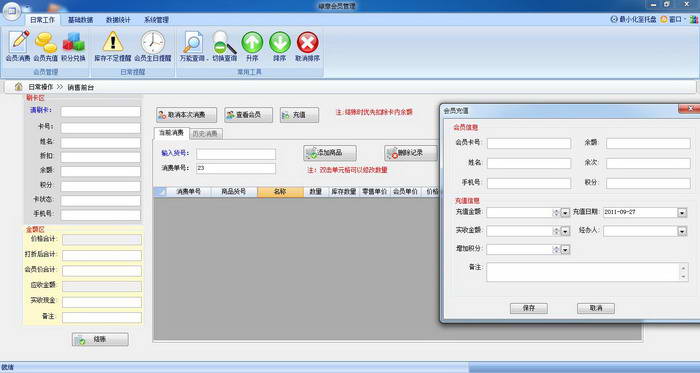This screenshot has height=373, width=700.
Task: Click the 手机号 field in the dialog
Action: 529,183
